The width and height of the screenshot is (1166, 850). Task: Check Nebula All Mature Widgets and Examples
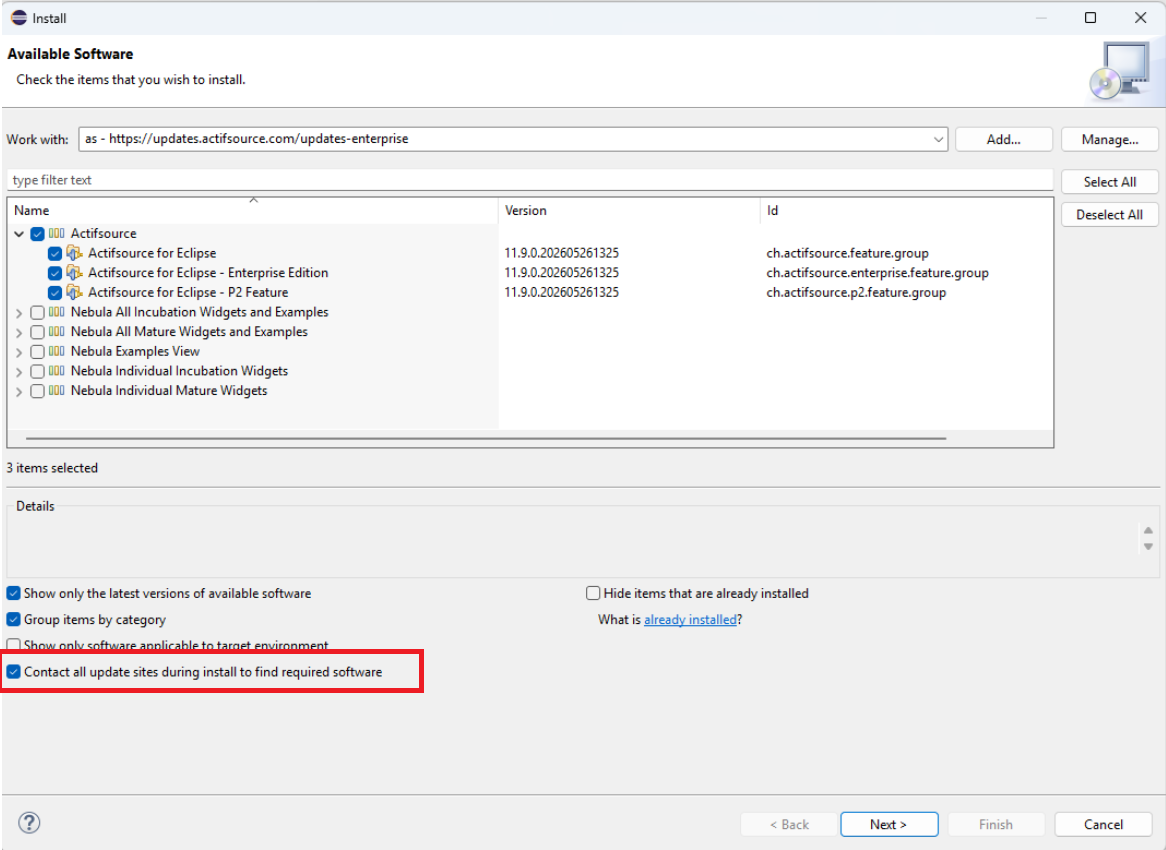coord(37,332)
